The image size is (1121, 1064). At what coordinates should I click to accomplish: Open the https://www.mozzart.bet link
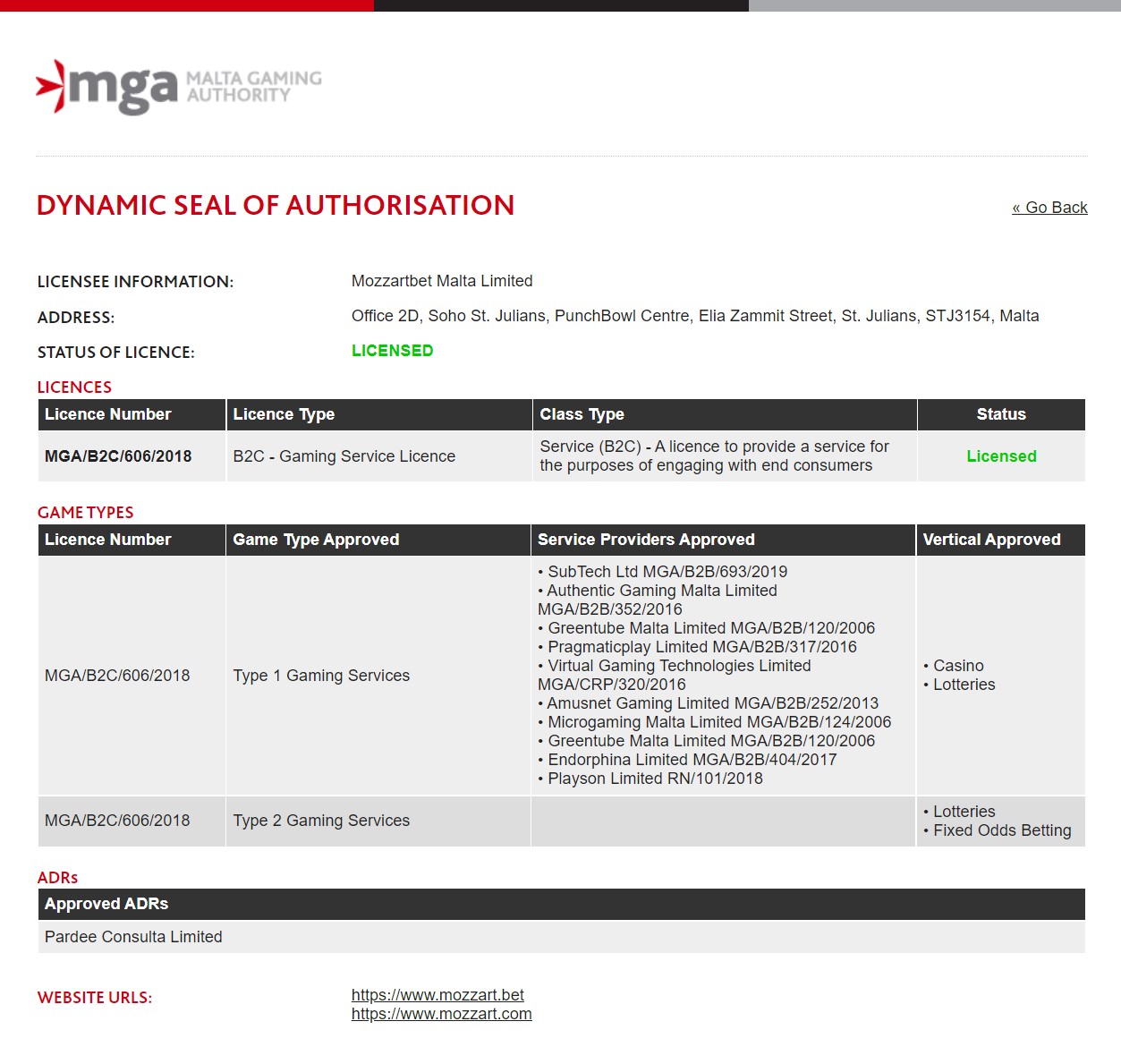[x=437, y=995]
